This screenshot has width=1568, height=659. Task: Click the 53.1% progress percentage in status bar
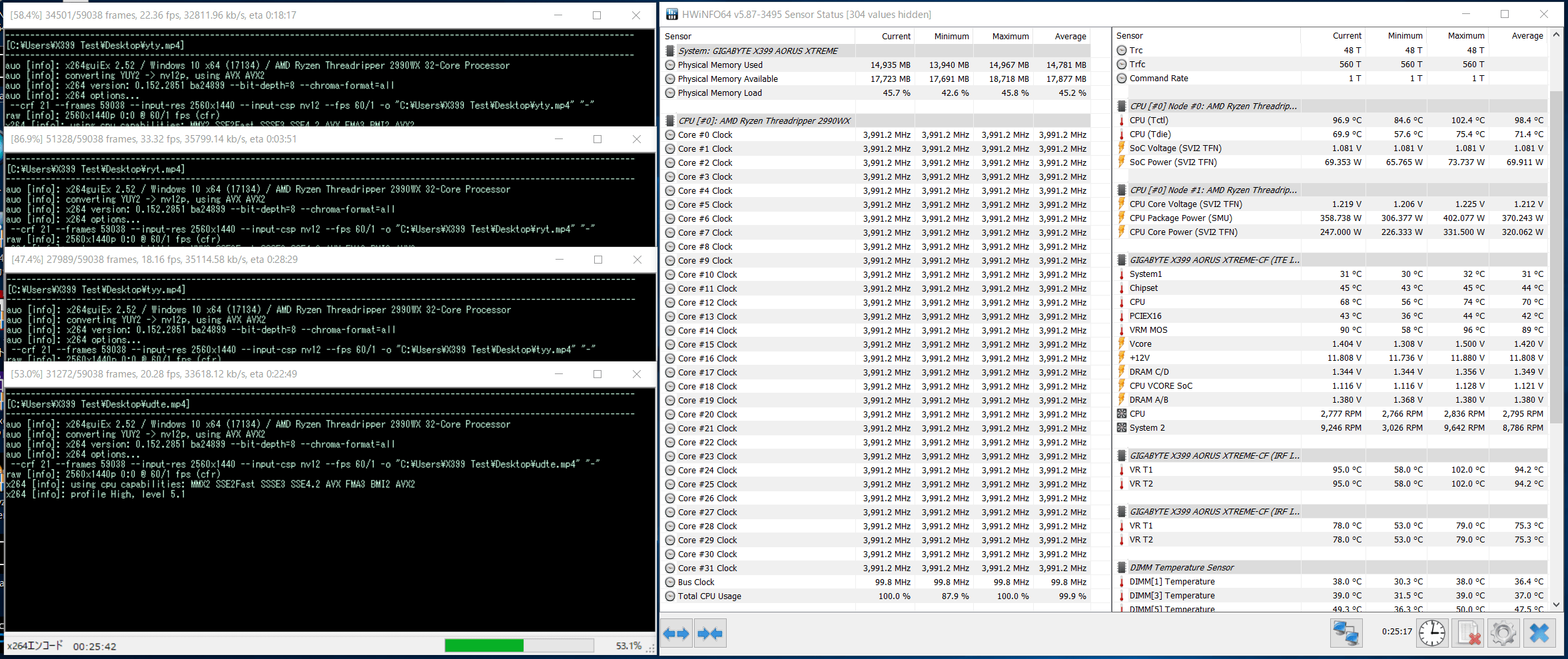[628, 646]
